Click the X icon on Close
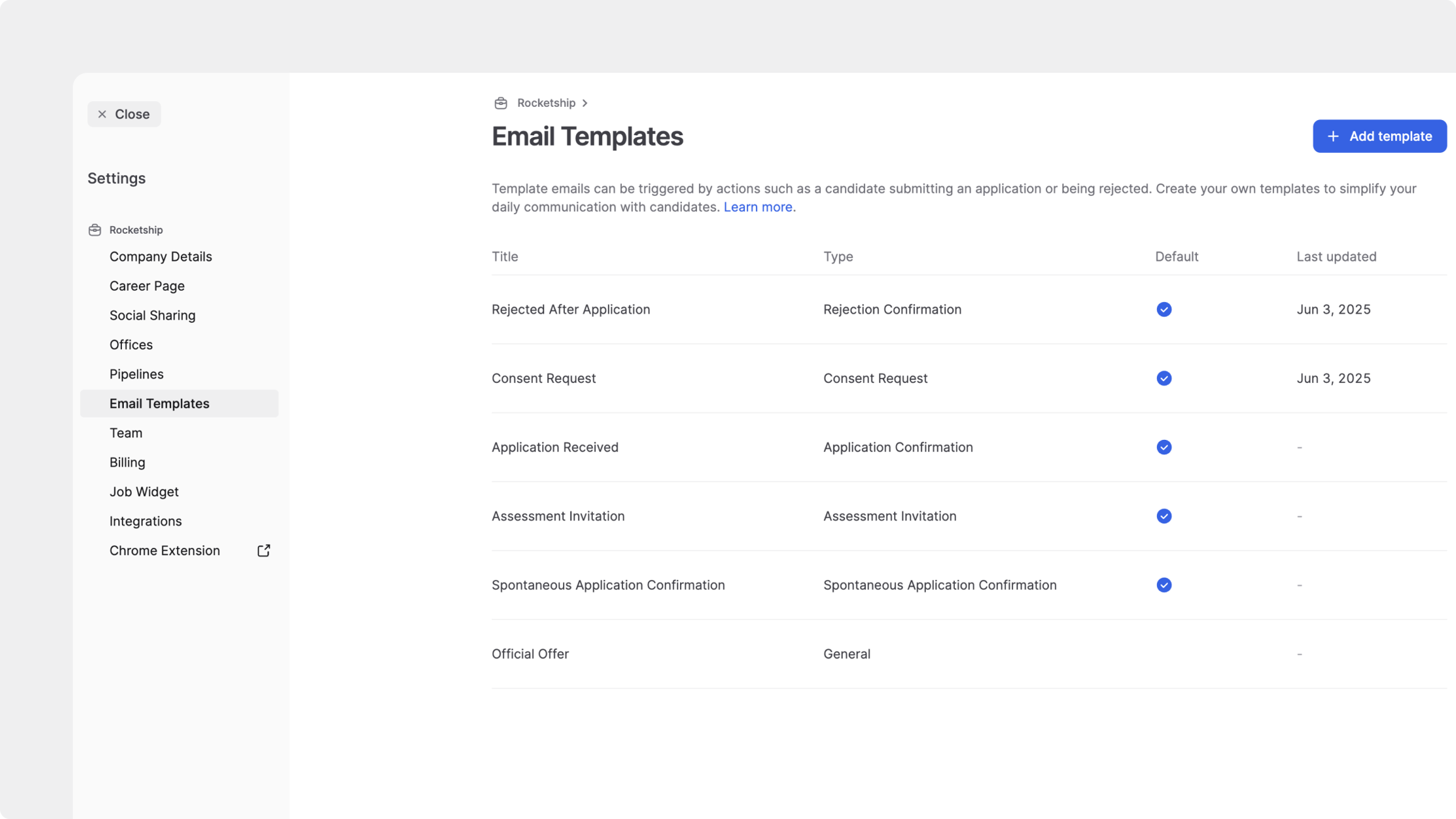 102,114
